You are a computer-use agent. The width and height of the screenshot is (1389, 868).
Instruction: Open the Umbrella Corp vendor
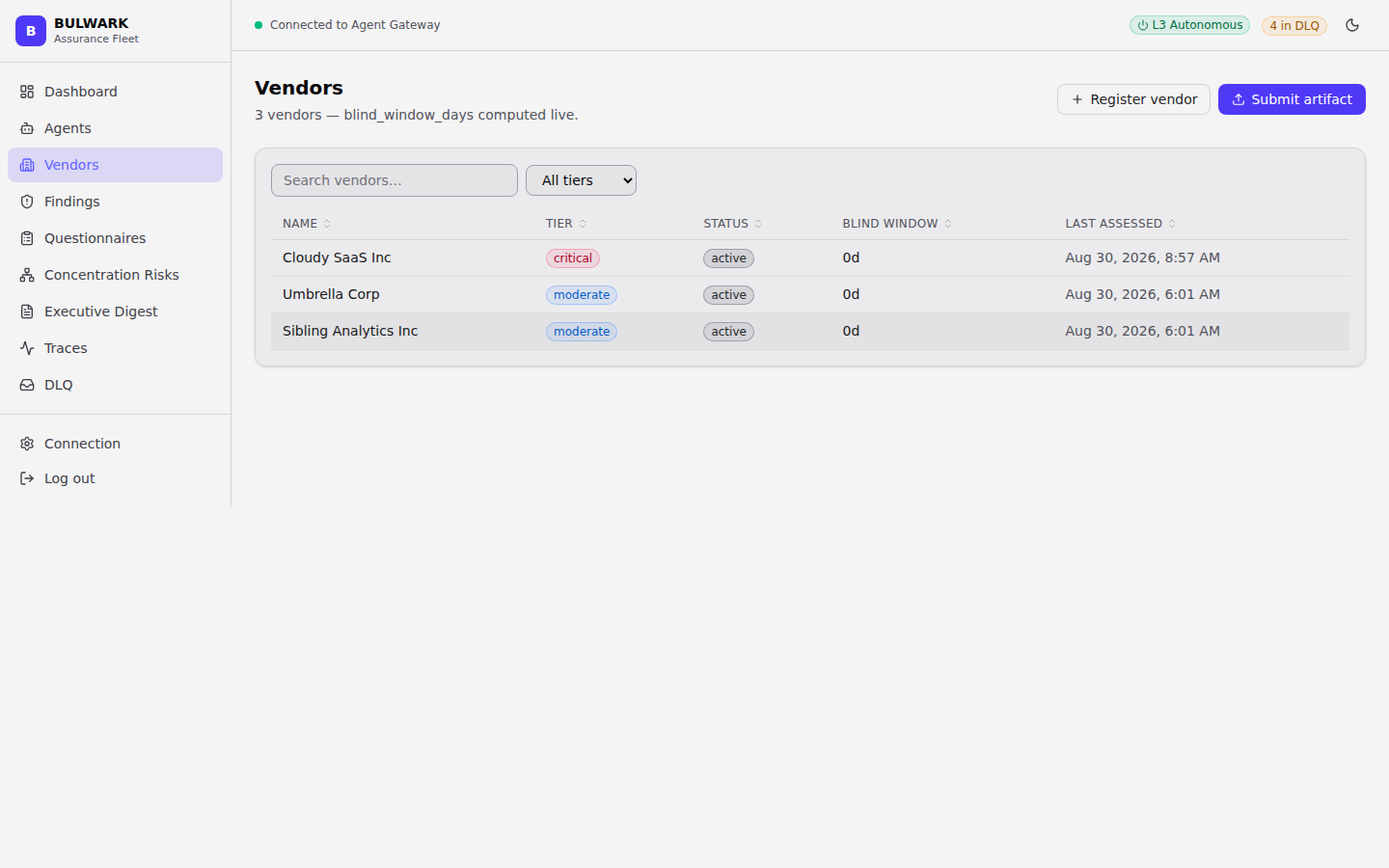810,295
